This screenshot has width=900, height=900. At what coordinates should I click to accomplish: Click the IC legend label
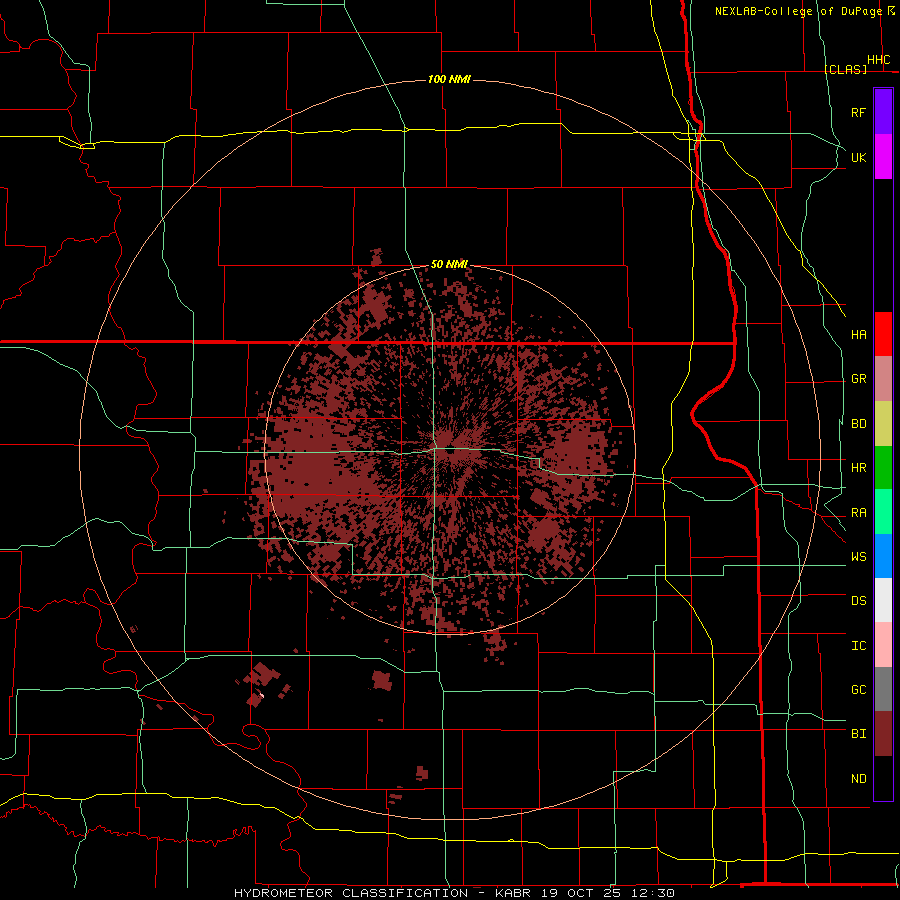858,645
